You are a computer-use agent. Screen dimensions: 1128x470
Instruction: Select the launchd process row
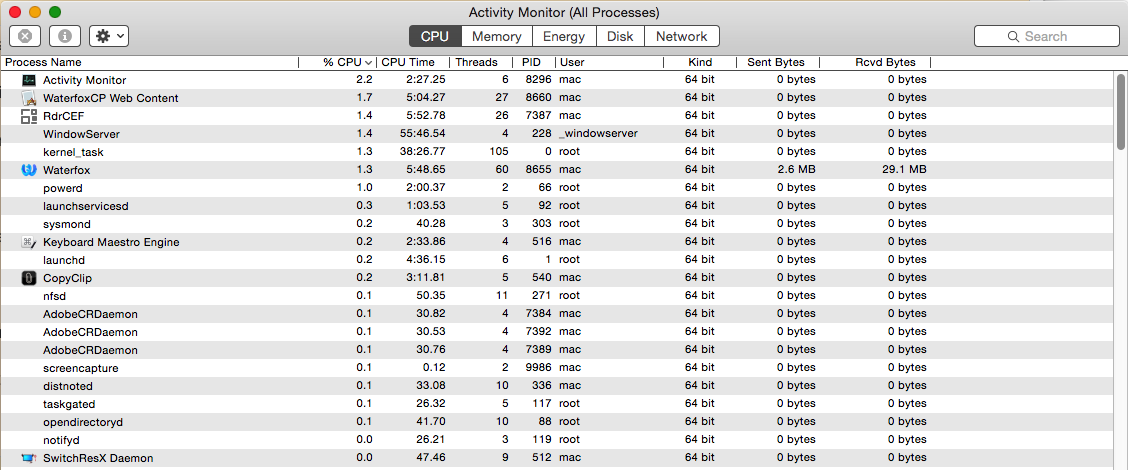pos(558,260)
